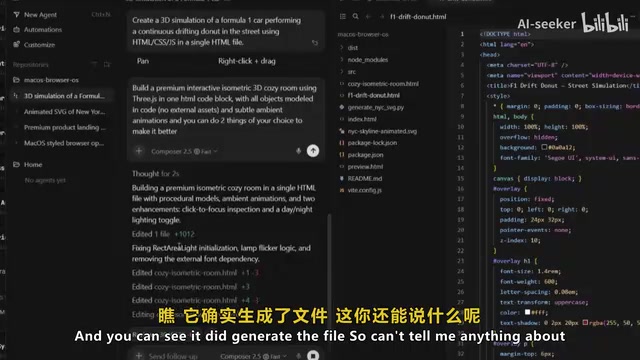This screenshot has height=360, width=640.
Task: Click the back navigation arrow in the editor toolbar
Action: coord(368,16)
